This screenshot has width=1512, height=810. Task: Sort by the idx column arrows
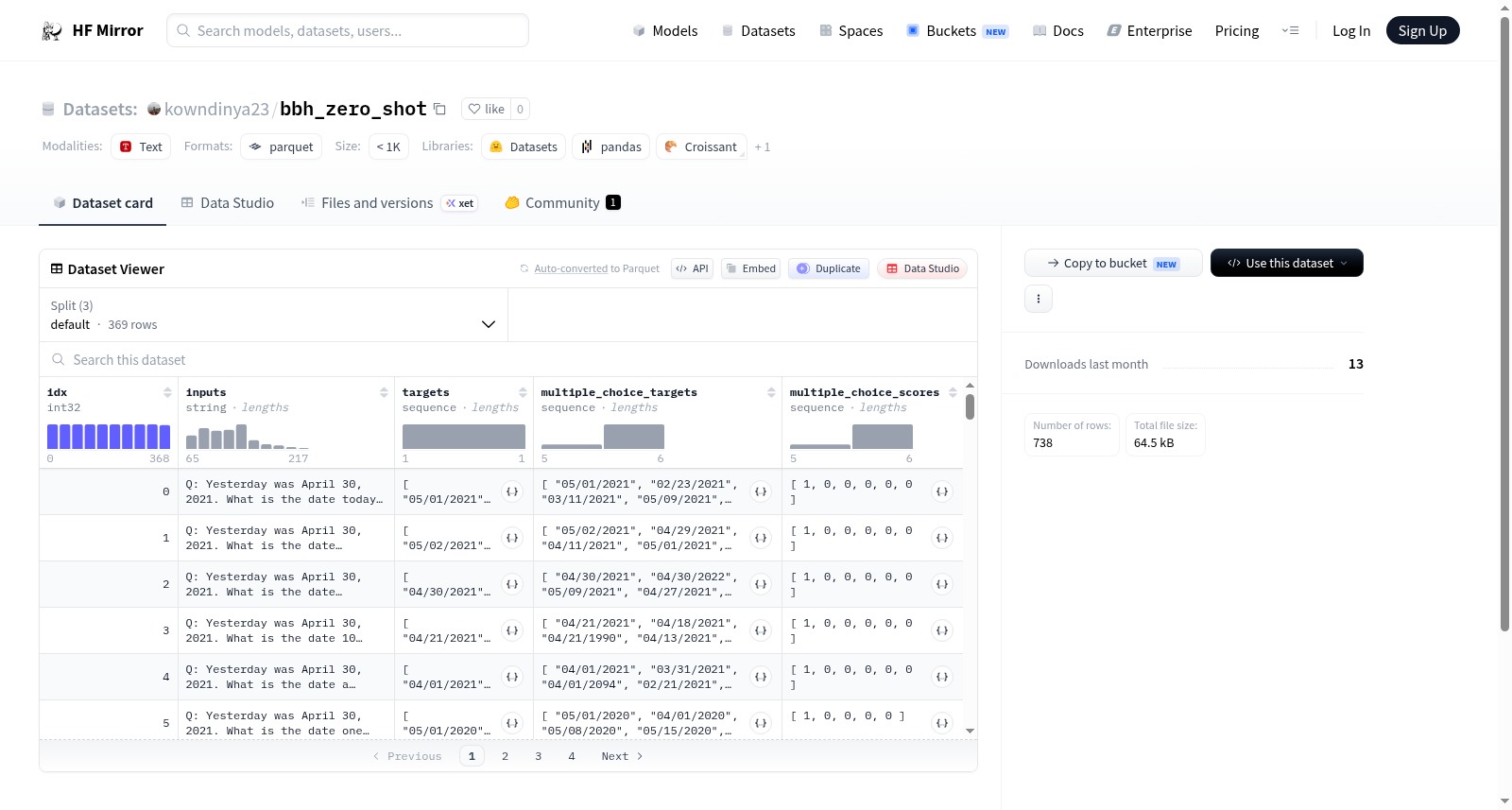[167, 392]
